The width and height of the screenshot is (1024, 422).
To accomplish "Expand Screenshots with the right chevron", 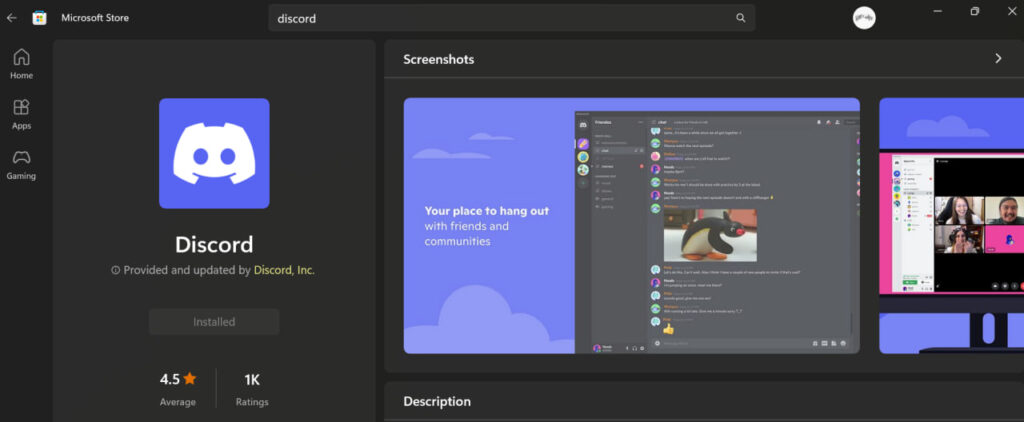I will (997, 59).
